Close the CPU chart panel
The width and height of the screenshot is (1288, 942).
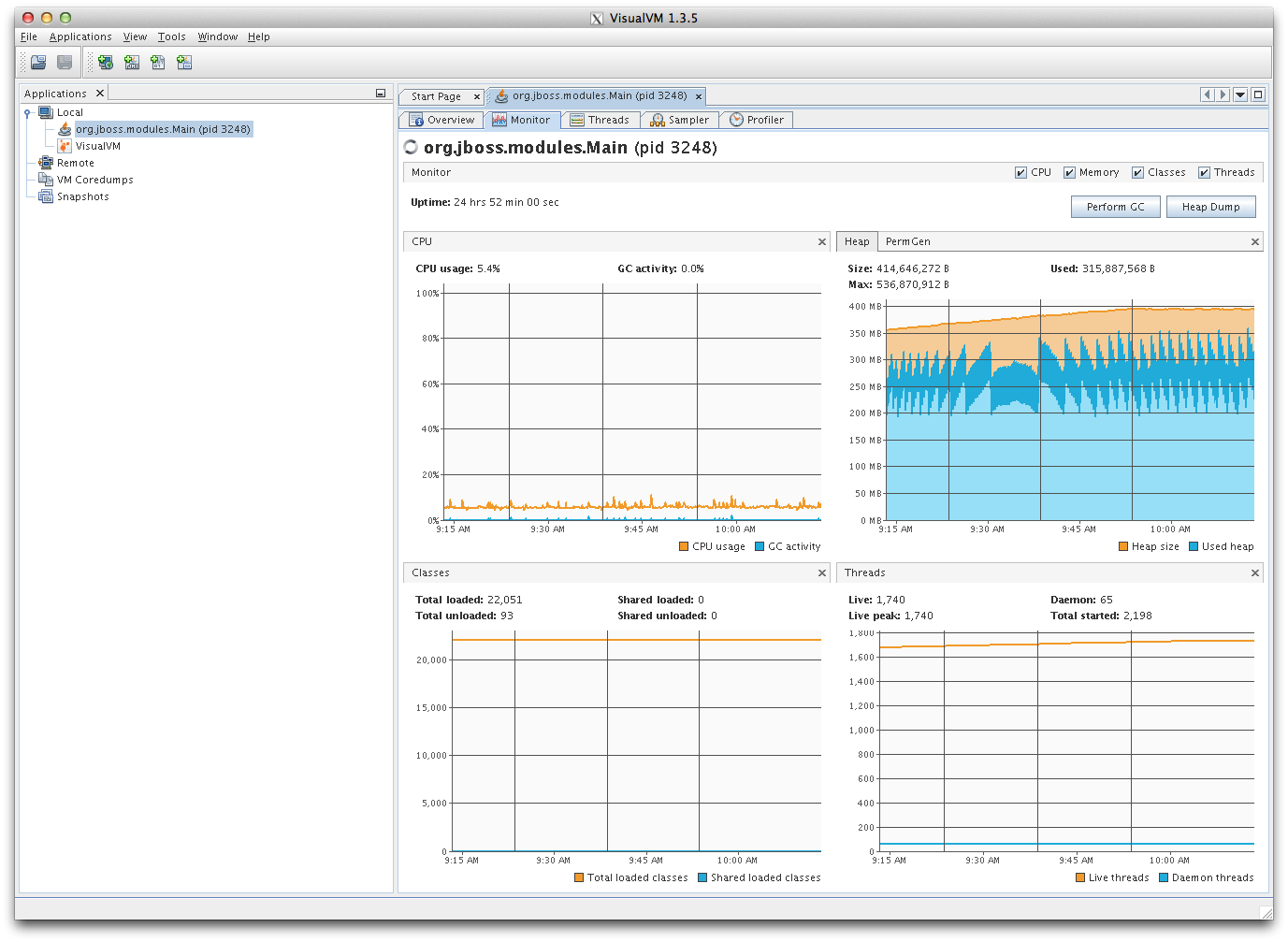[x=822, y=242]
